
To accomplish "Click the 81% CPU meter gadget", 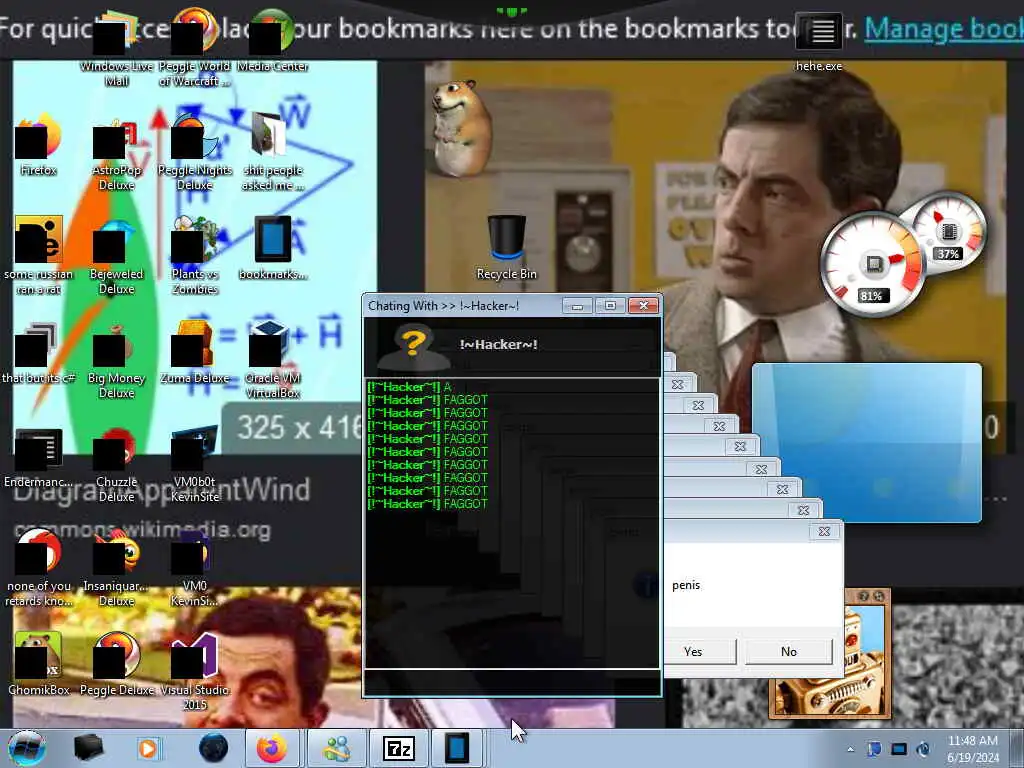I will point(873,264).
